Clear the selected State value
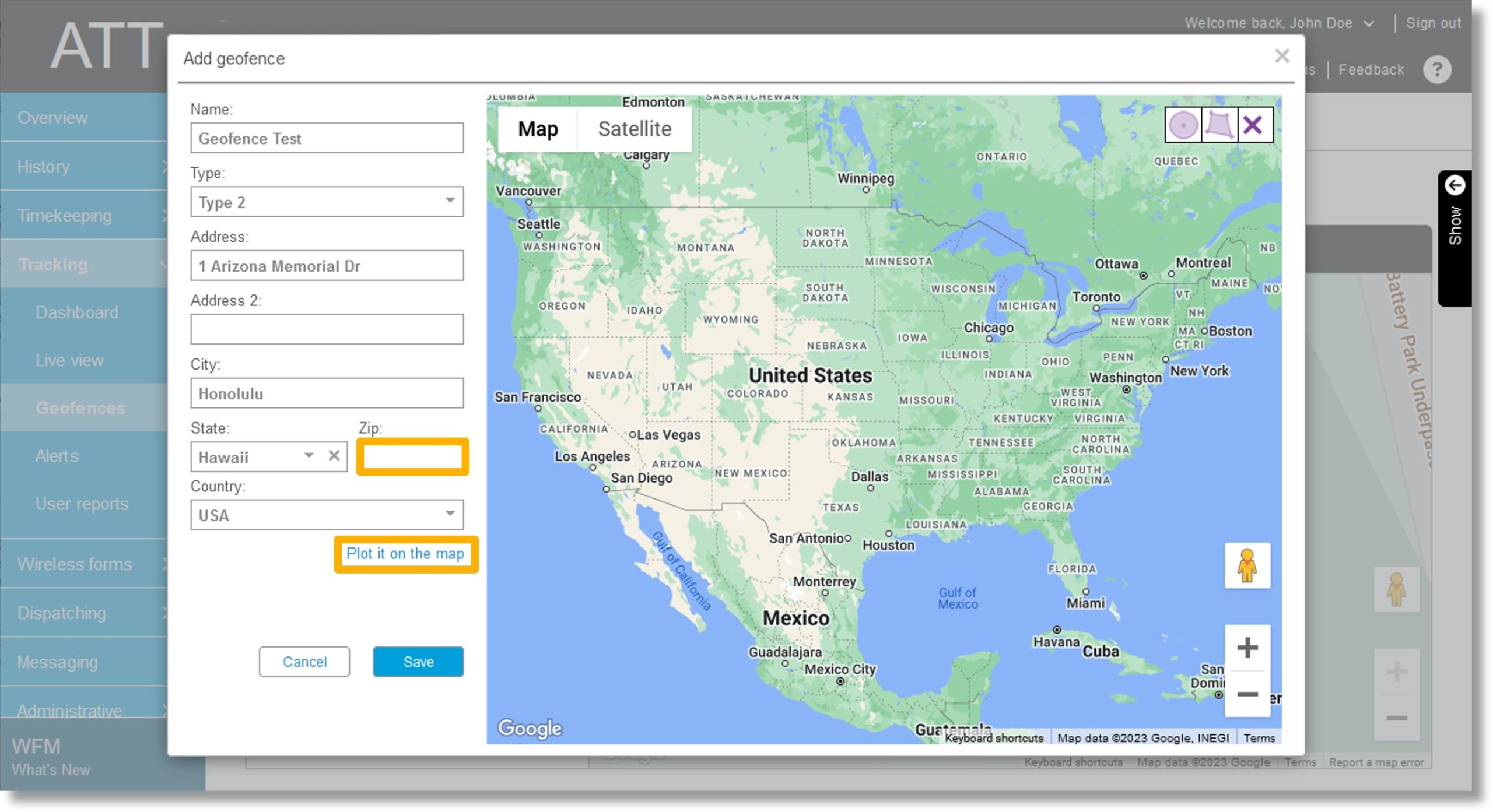 [334, 458]
